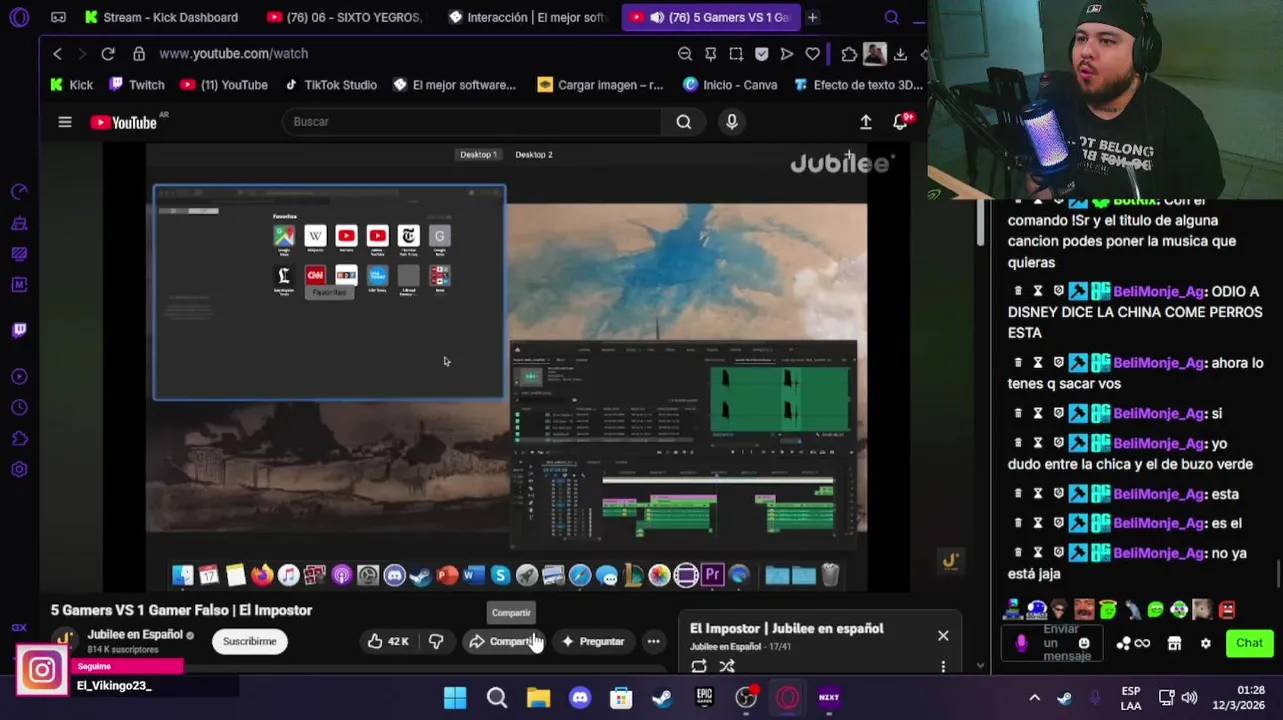
Task: Click the Preguntar button
Action: 592,641
